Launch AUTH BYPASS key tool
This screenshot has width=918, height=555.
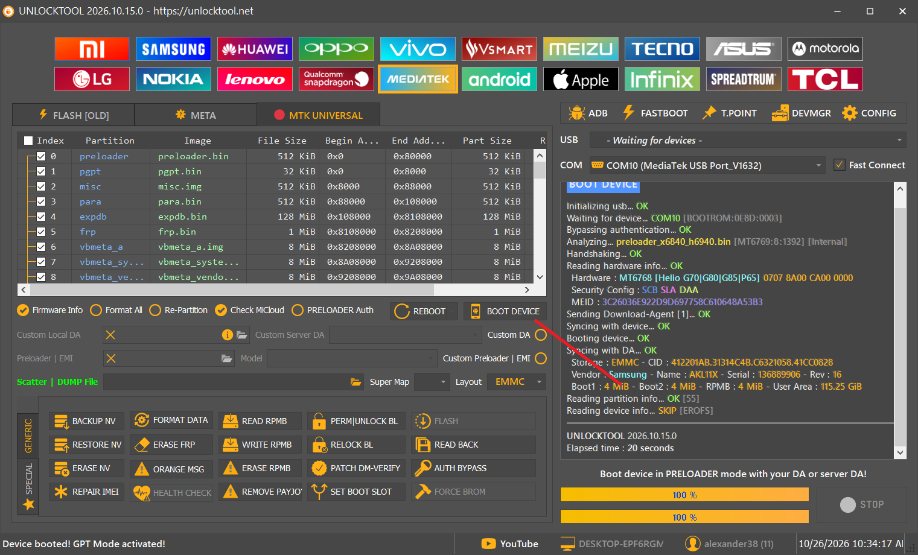coord(474,468)
